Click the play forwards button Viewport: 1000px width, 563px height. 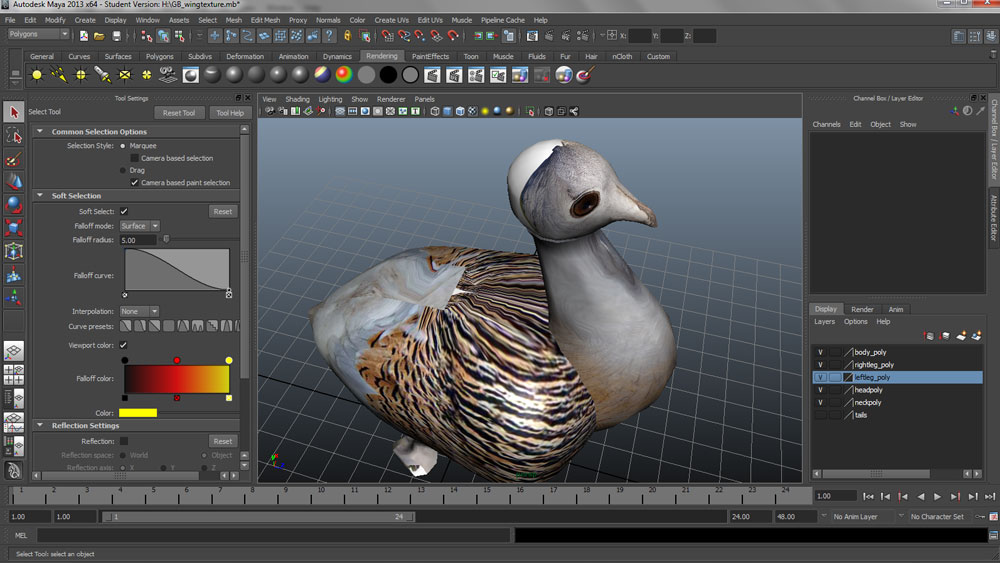coord(937,496)
